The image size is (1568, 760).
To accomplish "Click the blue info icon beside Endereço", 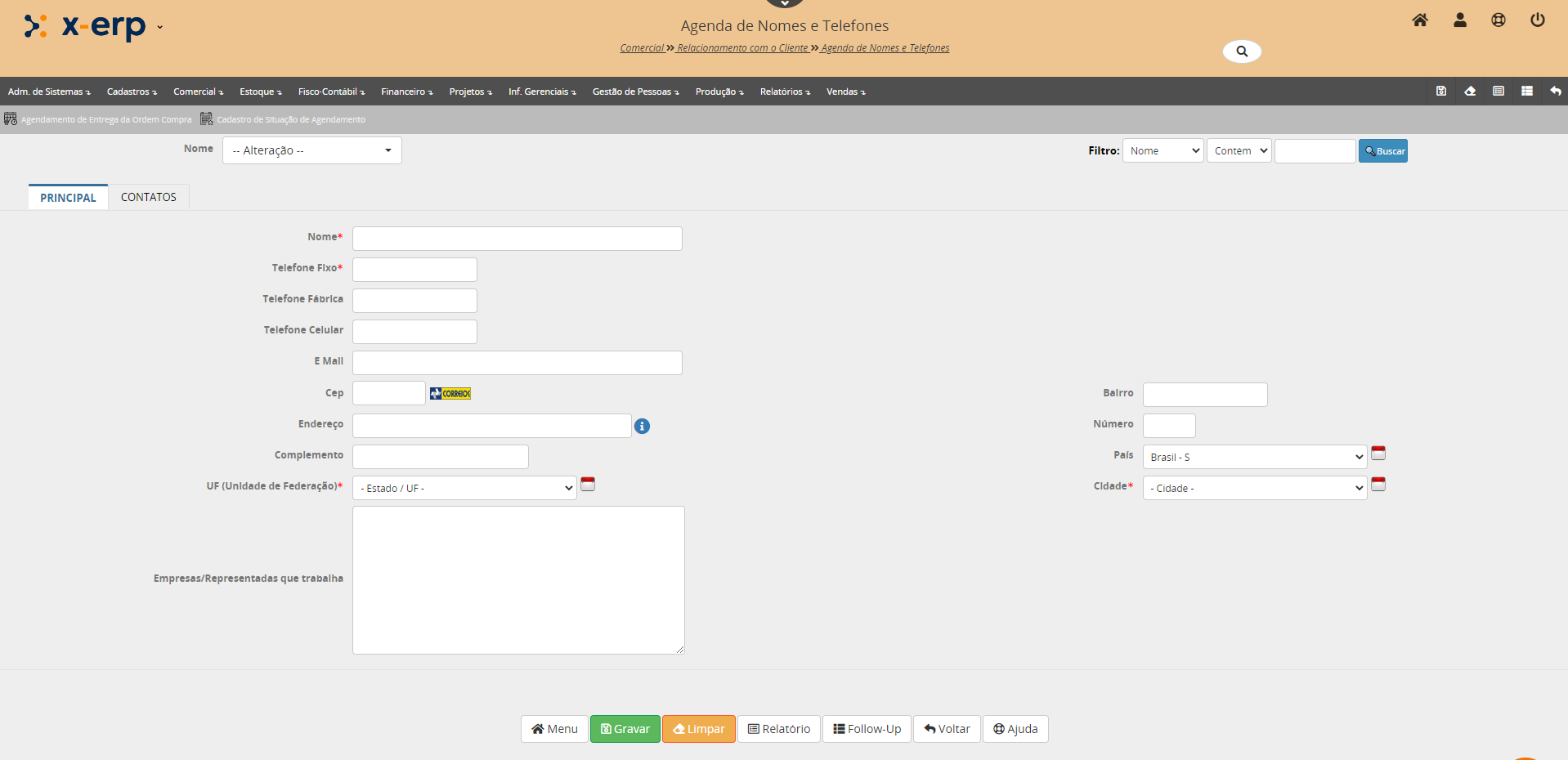I will (643, 426).
